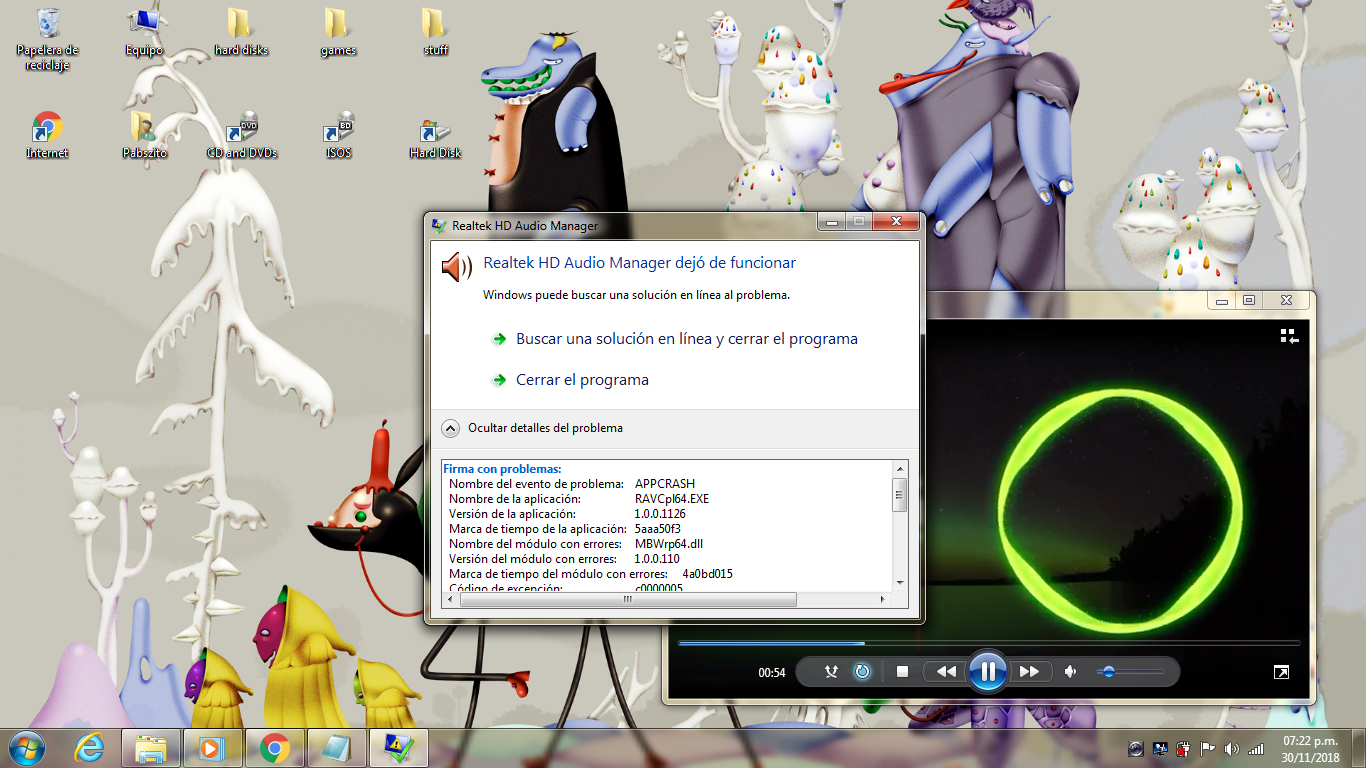The image size is (1366, 768).
Task: Close the Realtek HD Audio Manager dialog
Action: click(x=896, y=222)
